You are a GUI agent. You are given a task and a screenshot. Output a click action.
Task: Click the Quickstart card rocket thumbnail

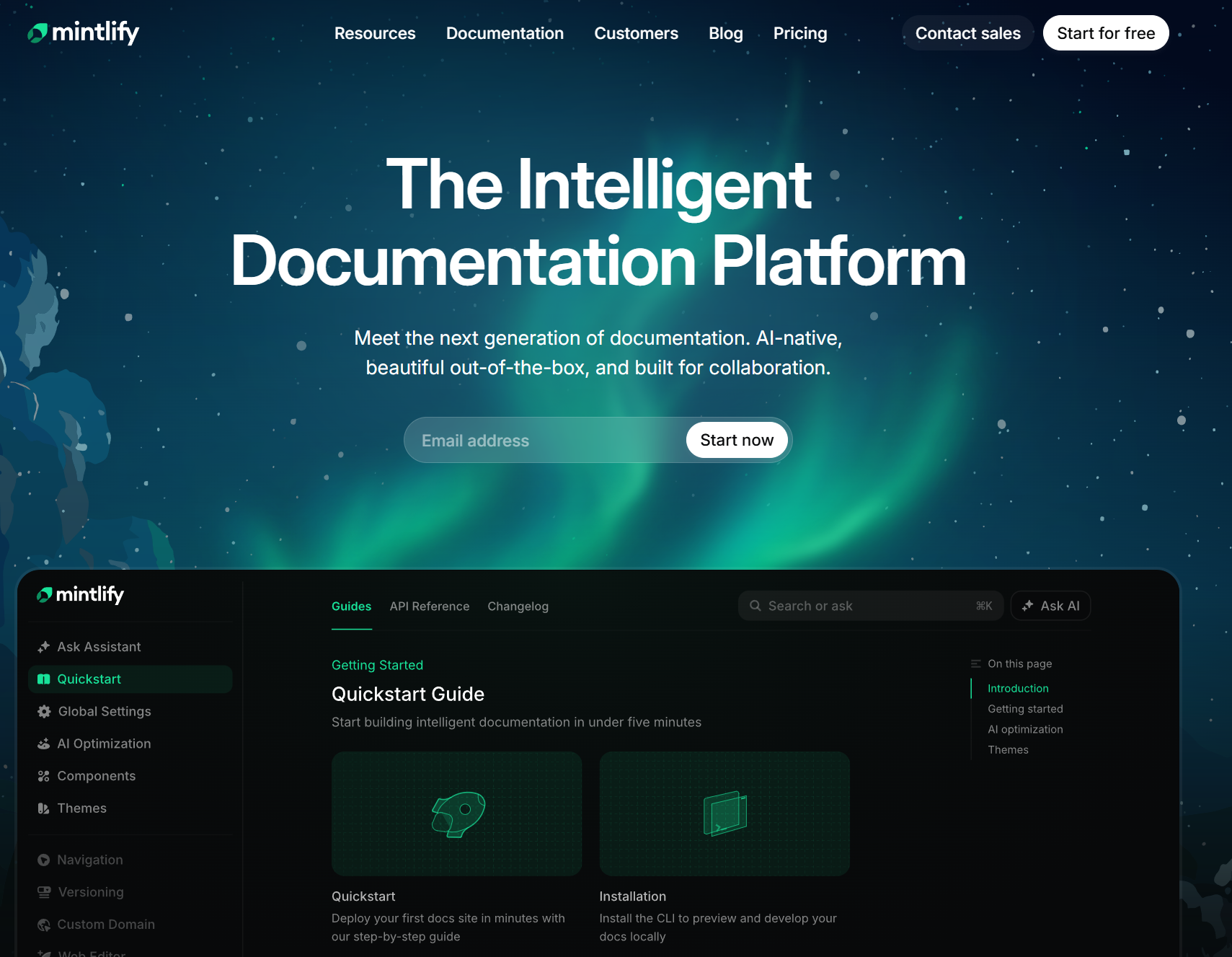tap(456, 813)
